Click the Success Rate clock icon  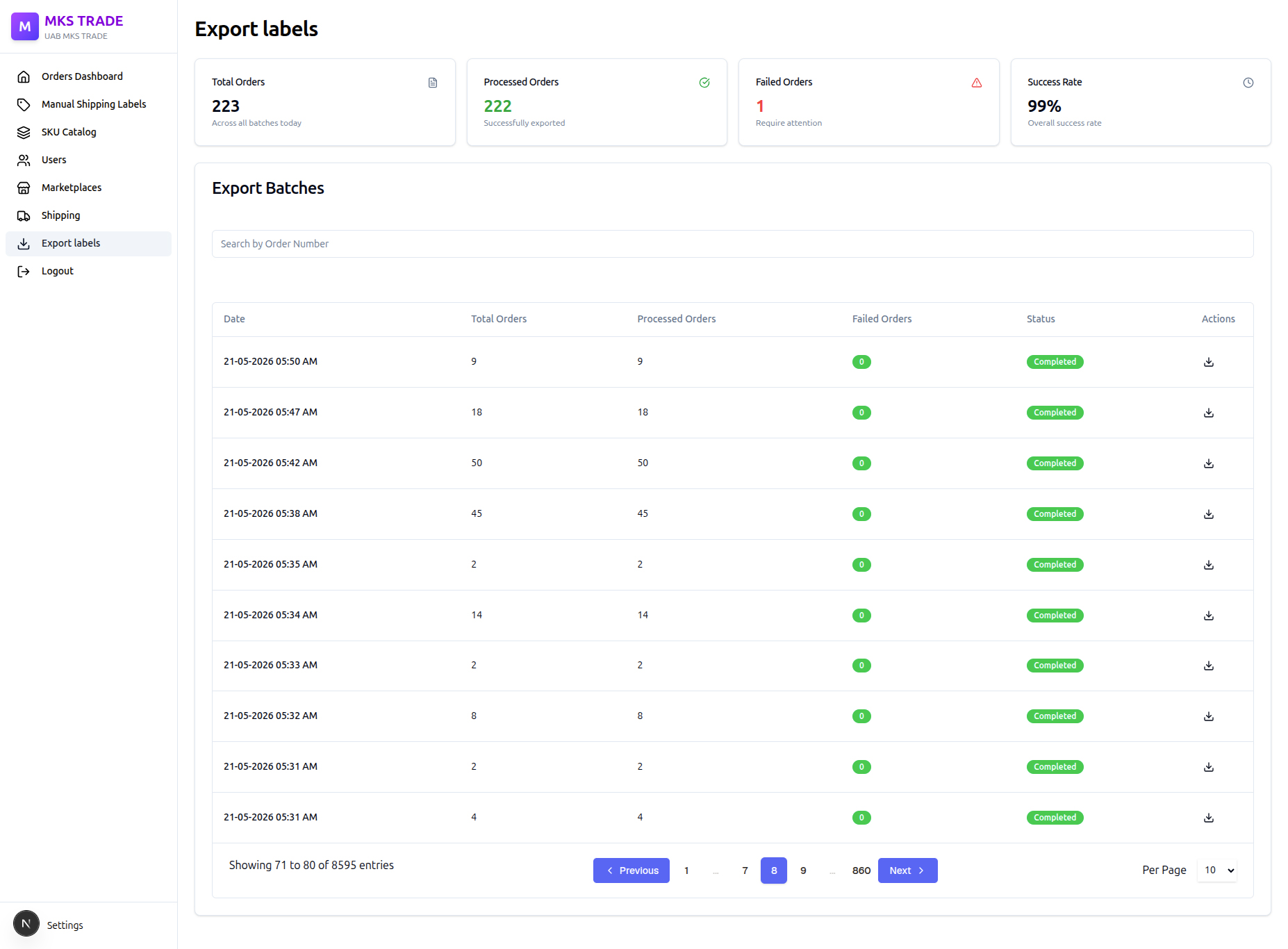pos(1248,83)
